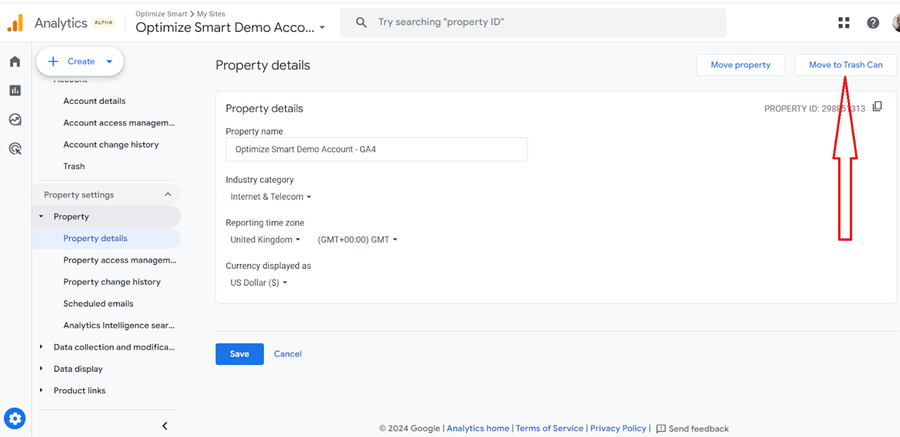The height and width of the screenshot is (437, 900).
Task: Click the Save button
Action: pos(239,354)
